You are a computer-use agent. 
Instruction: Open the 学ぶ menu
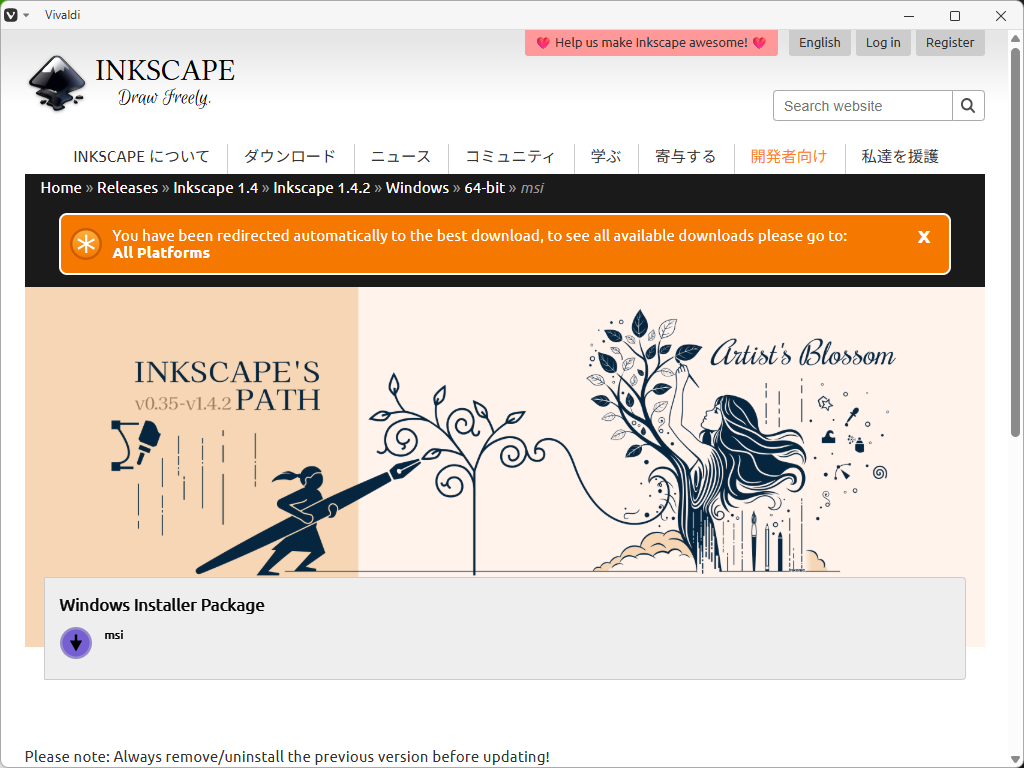tap(606, 157)
